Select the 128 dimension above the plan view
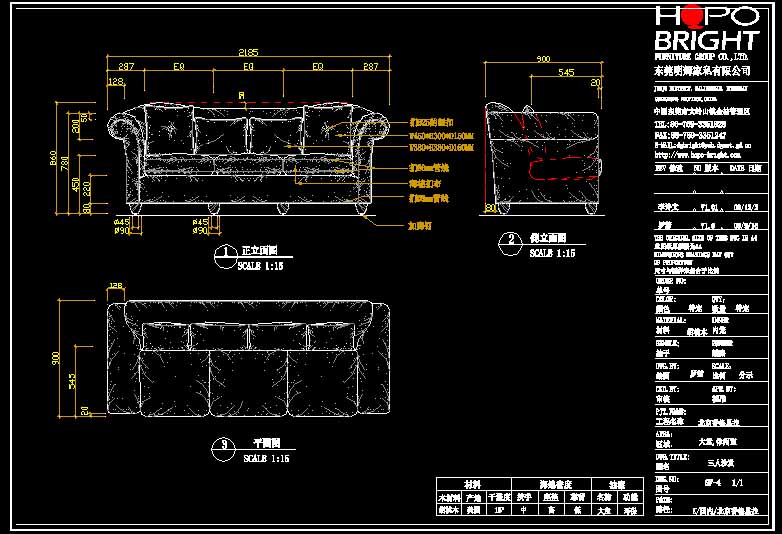The height and width of the screenshot is (534, 782). 115,286
